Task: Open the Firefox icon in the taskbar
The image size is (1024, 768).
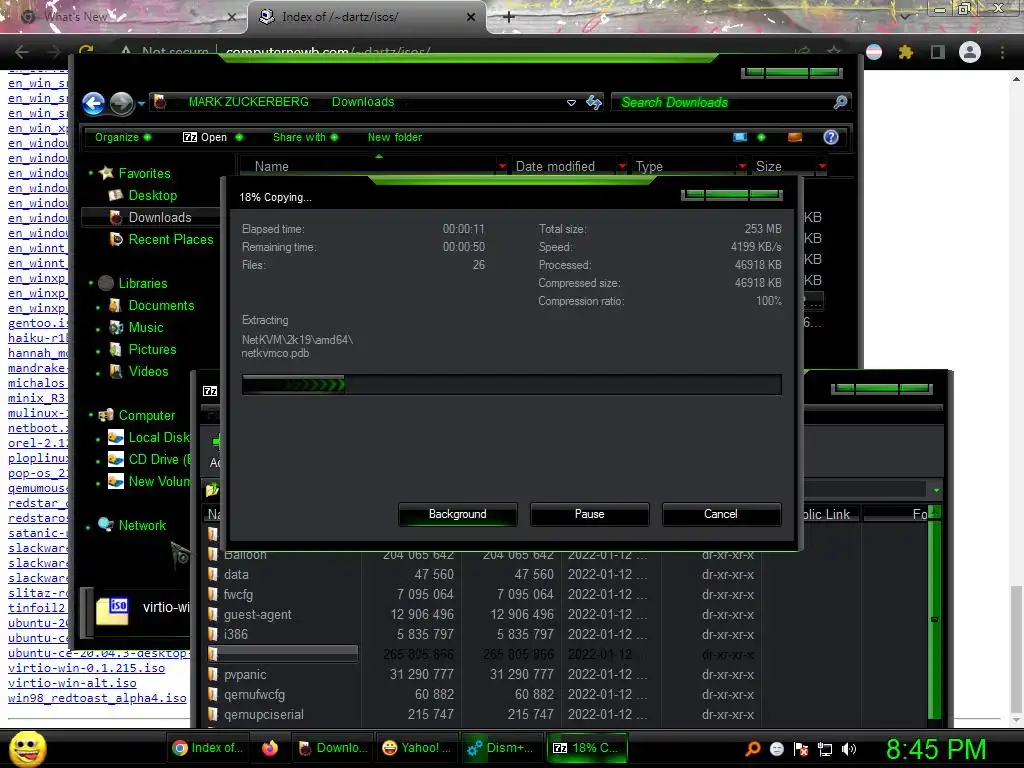Action: tap(270, 748)
